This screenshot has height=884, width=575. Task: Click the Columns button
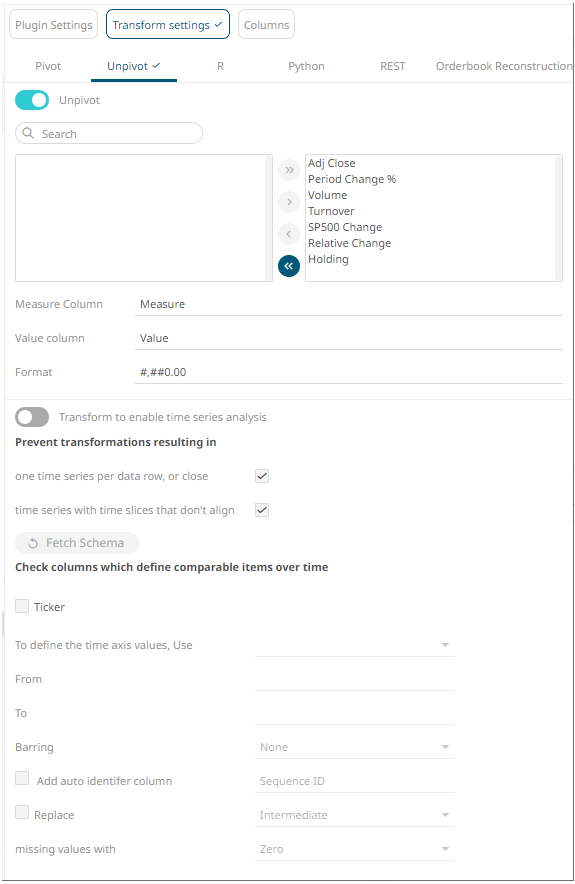(266, 25)
